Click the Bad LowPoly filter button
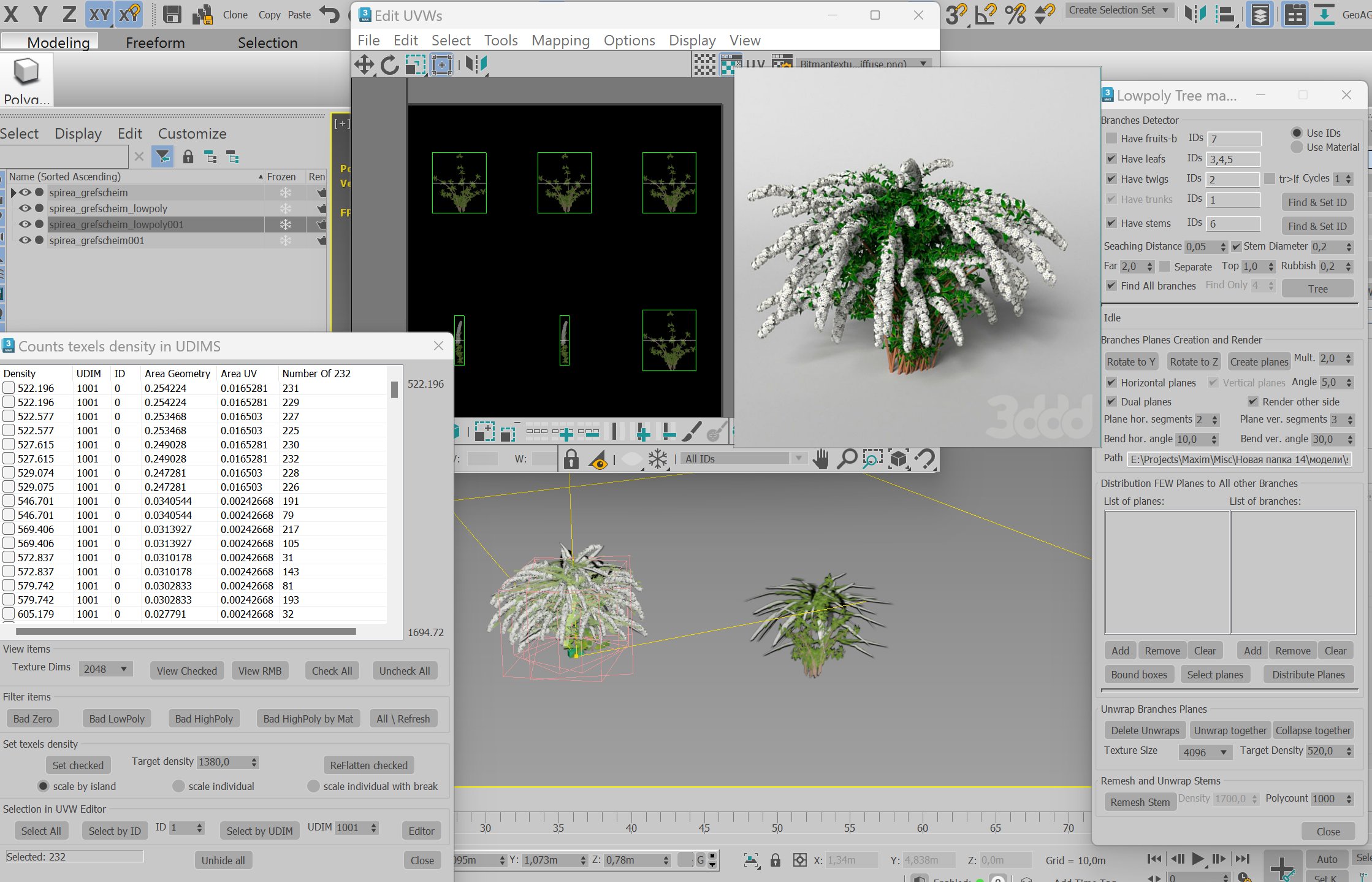 (116, 718)
